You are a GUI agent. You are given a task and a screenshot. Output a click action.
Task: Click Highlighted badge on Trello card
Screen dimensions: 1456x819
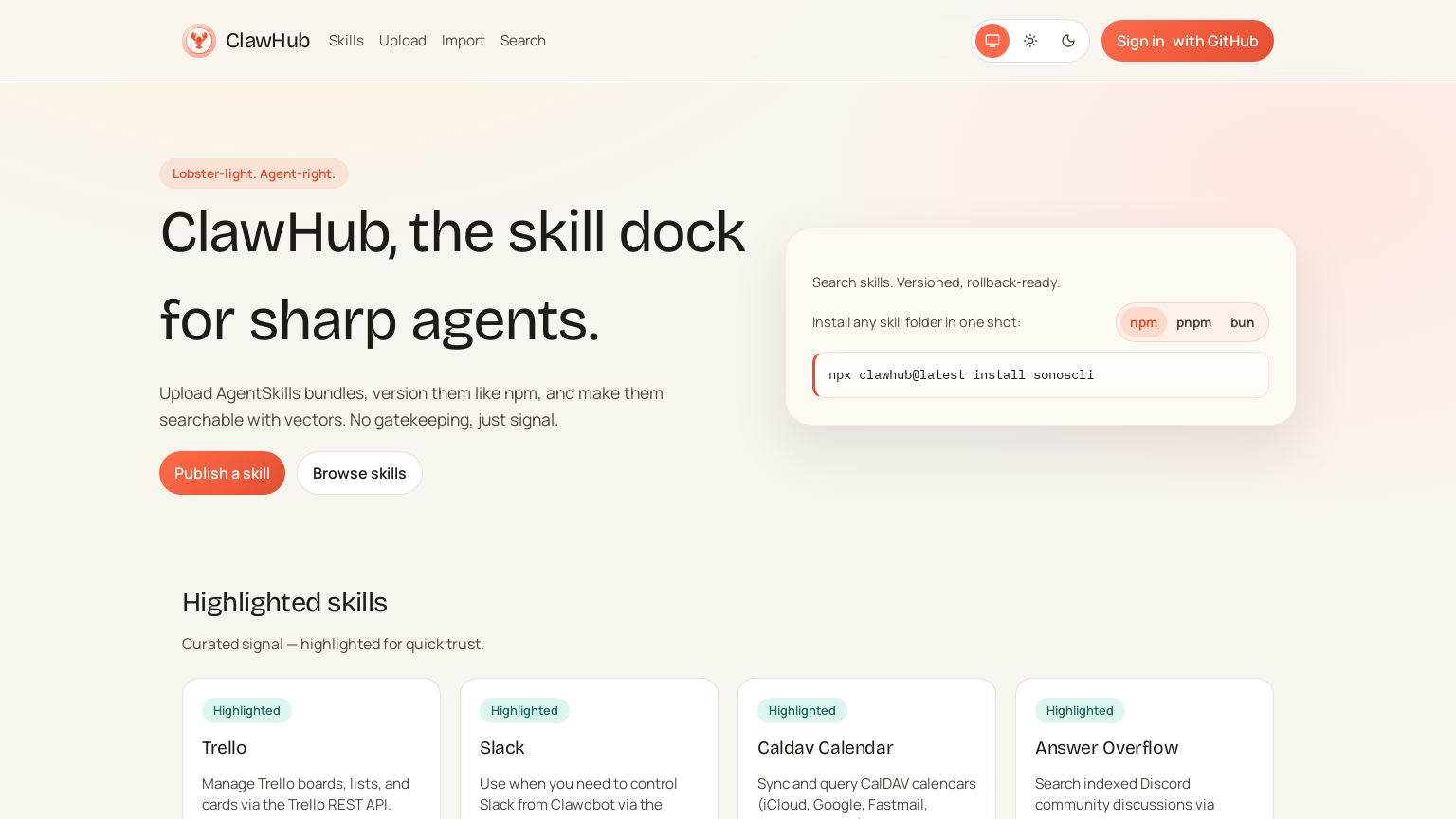246,710
